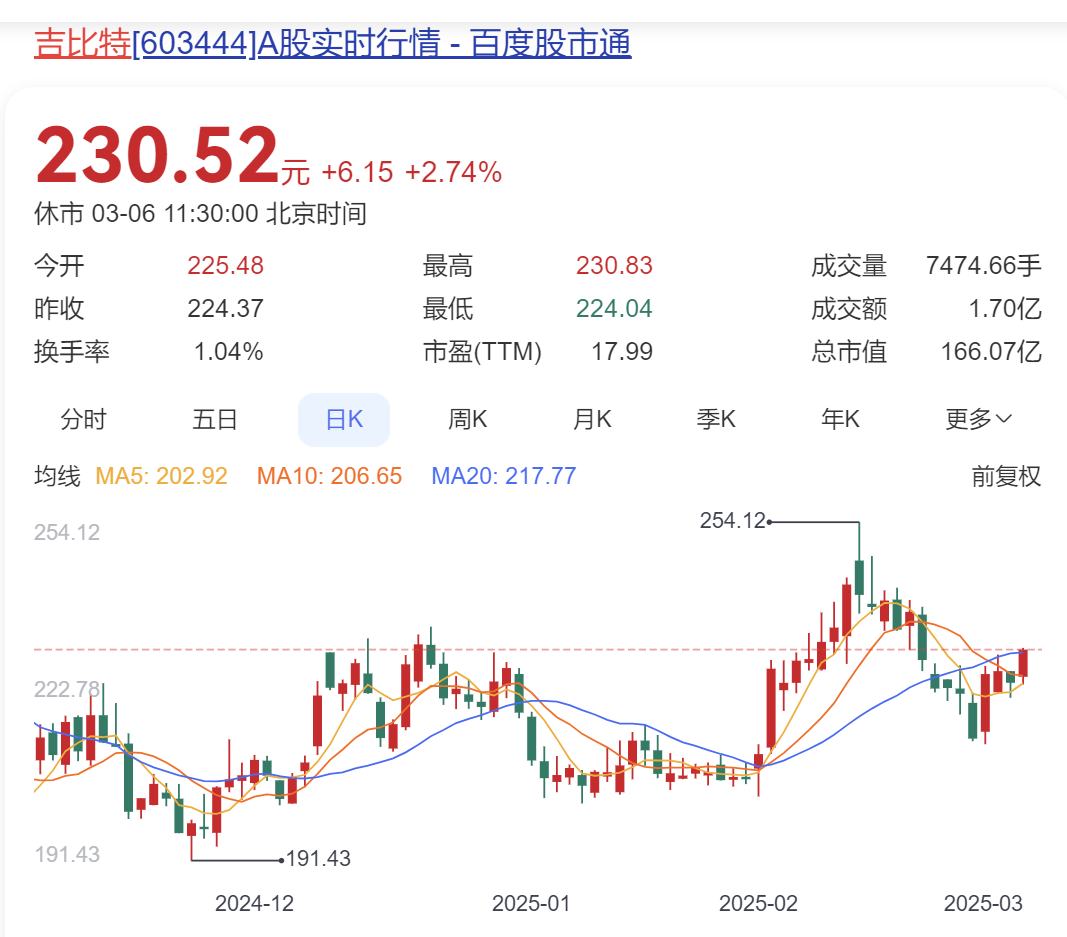Click the 2025-02 date axis label

pos(758,904)
